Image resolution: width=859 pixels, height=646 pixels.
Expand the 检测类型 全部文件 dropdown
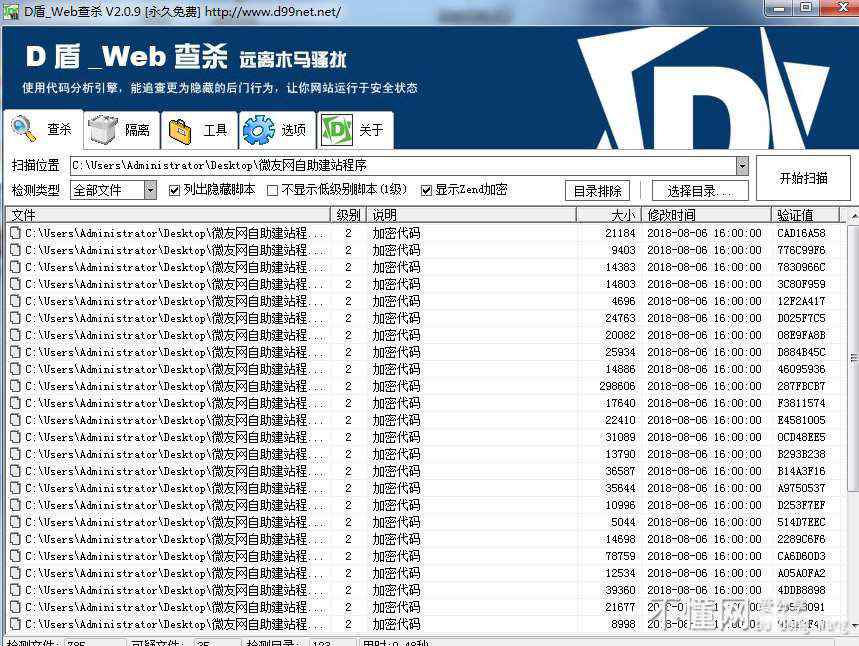pos(150,190)
